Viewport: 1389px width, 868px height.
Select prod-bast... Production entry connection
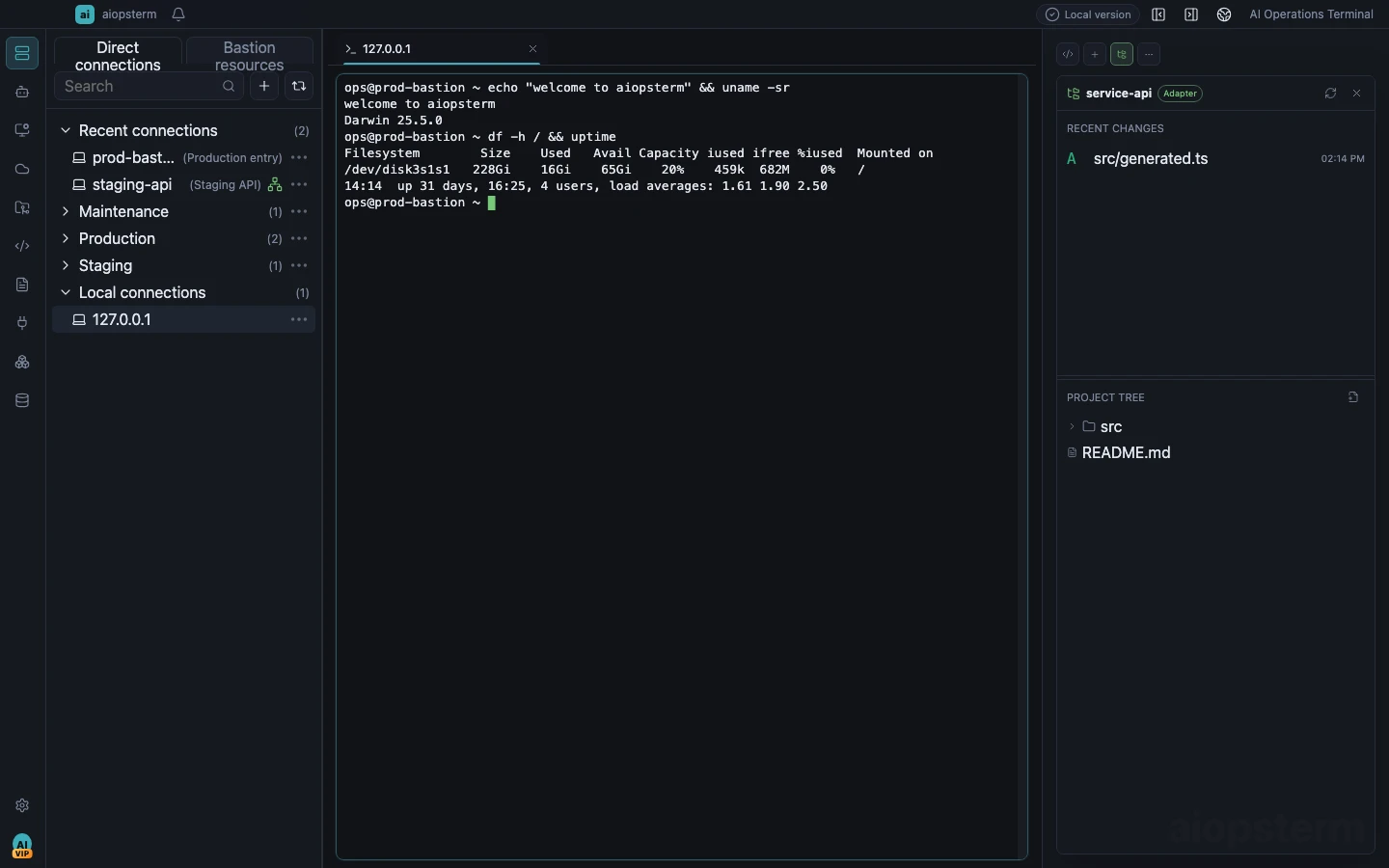point(183,157)
